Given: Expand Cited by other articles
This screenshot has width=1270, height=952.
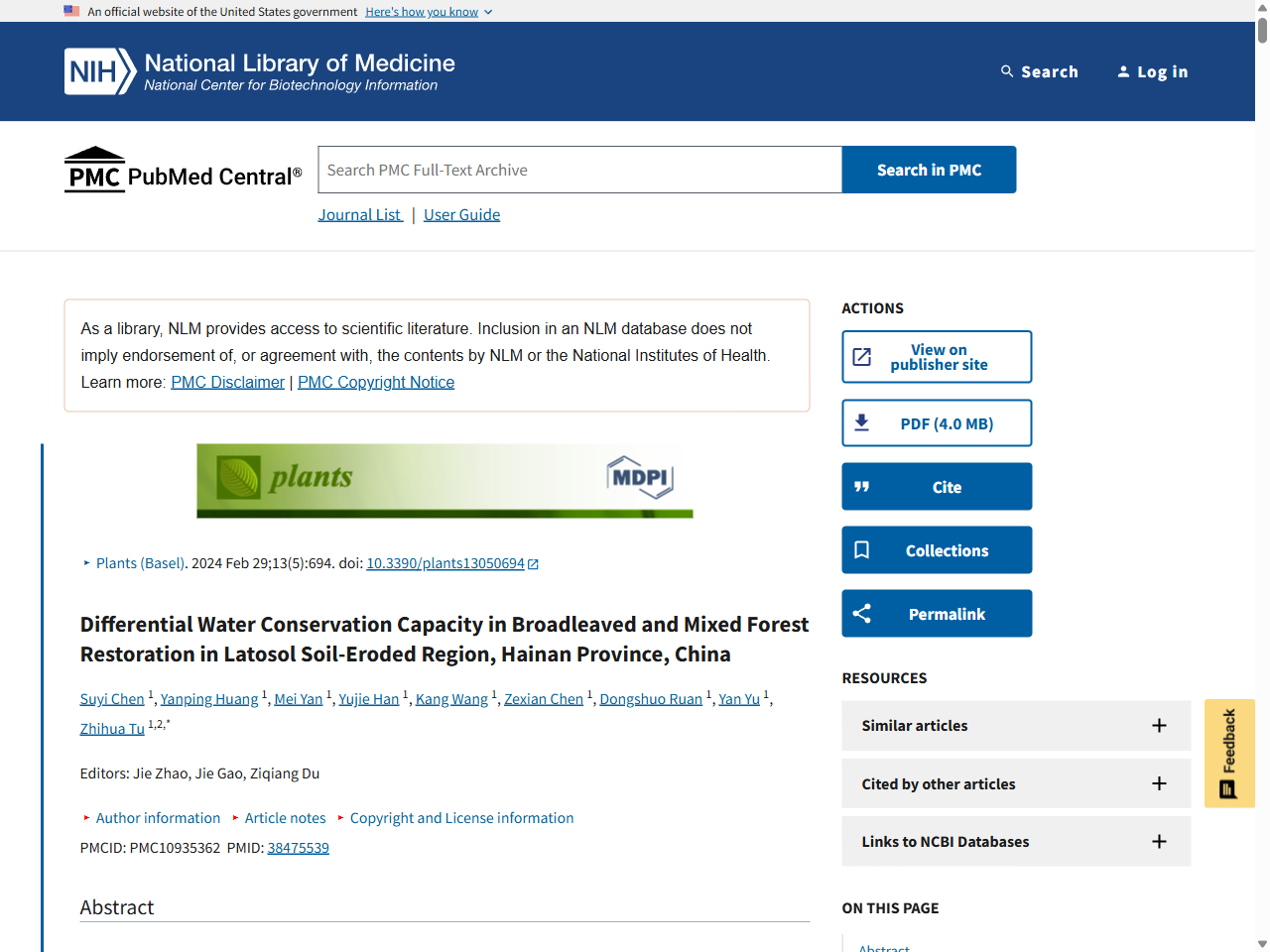Looking at the screenshot, I should click(1015, 783).
